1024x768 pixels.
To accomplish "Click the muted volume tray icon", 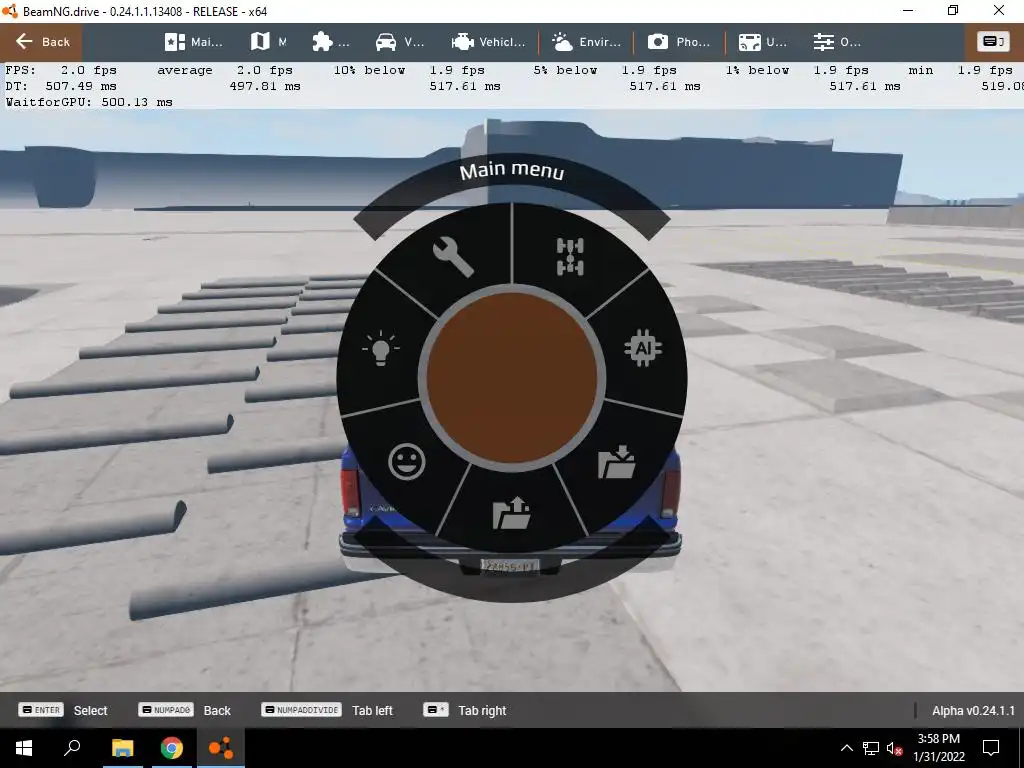I will click(894, 748).
